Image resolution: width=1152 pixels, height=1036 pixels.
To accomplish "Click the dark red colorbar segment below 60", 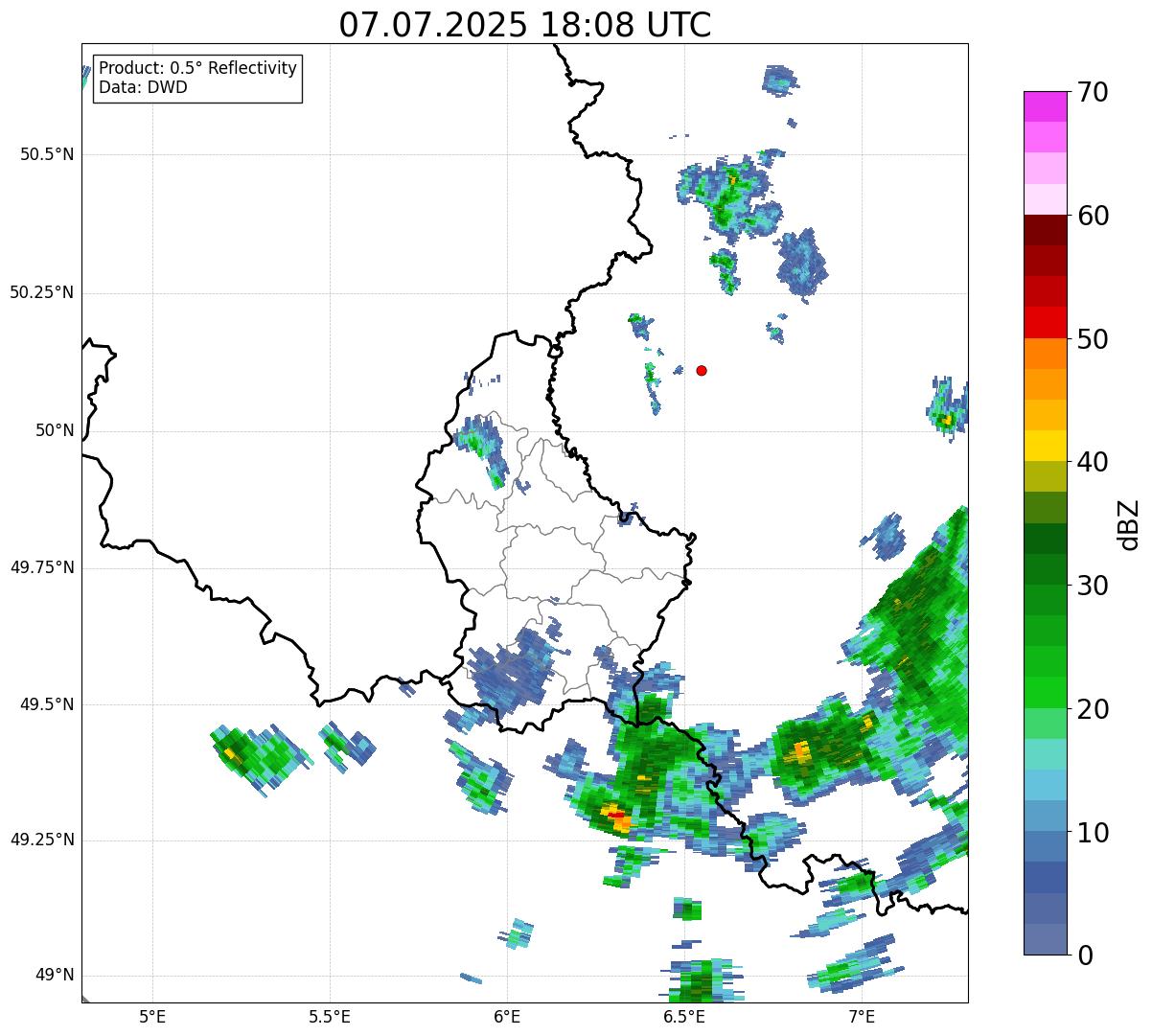I will point(1045,230).
